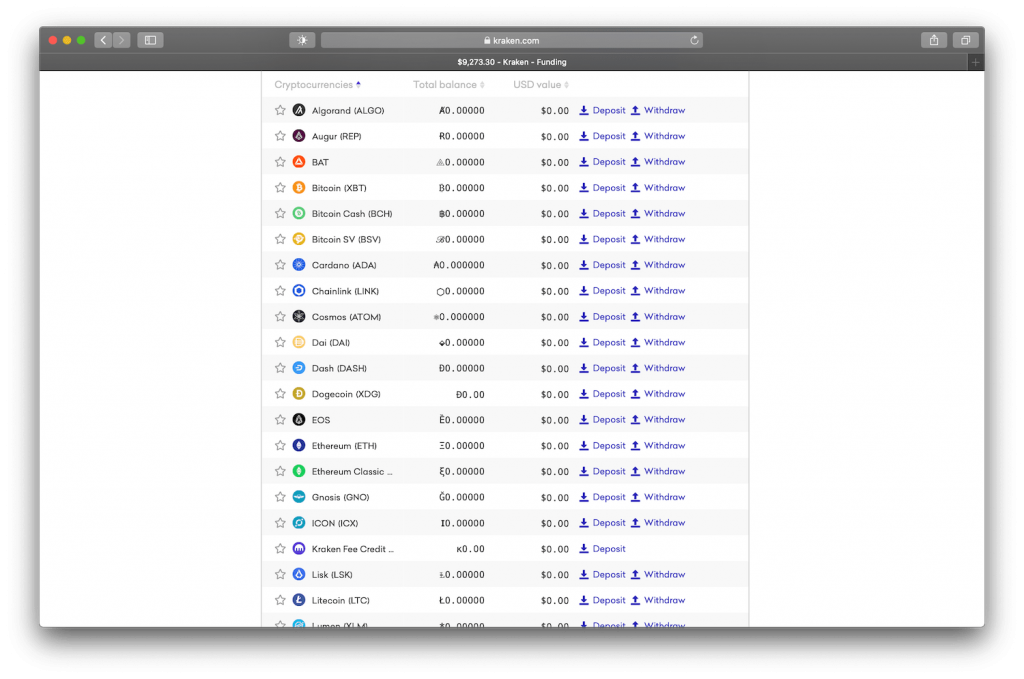Image resolution: width=1024 pixels, height=679 pixels.
Task: Click the Bitcoin (XBT) coin icon
Action: coord(298,187)
